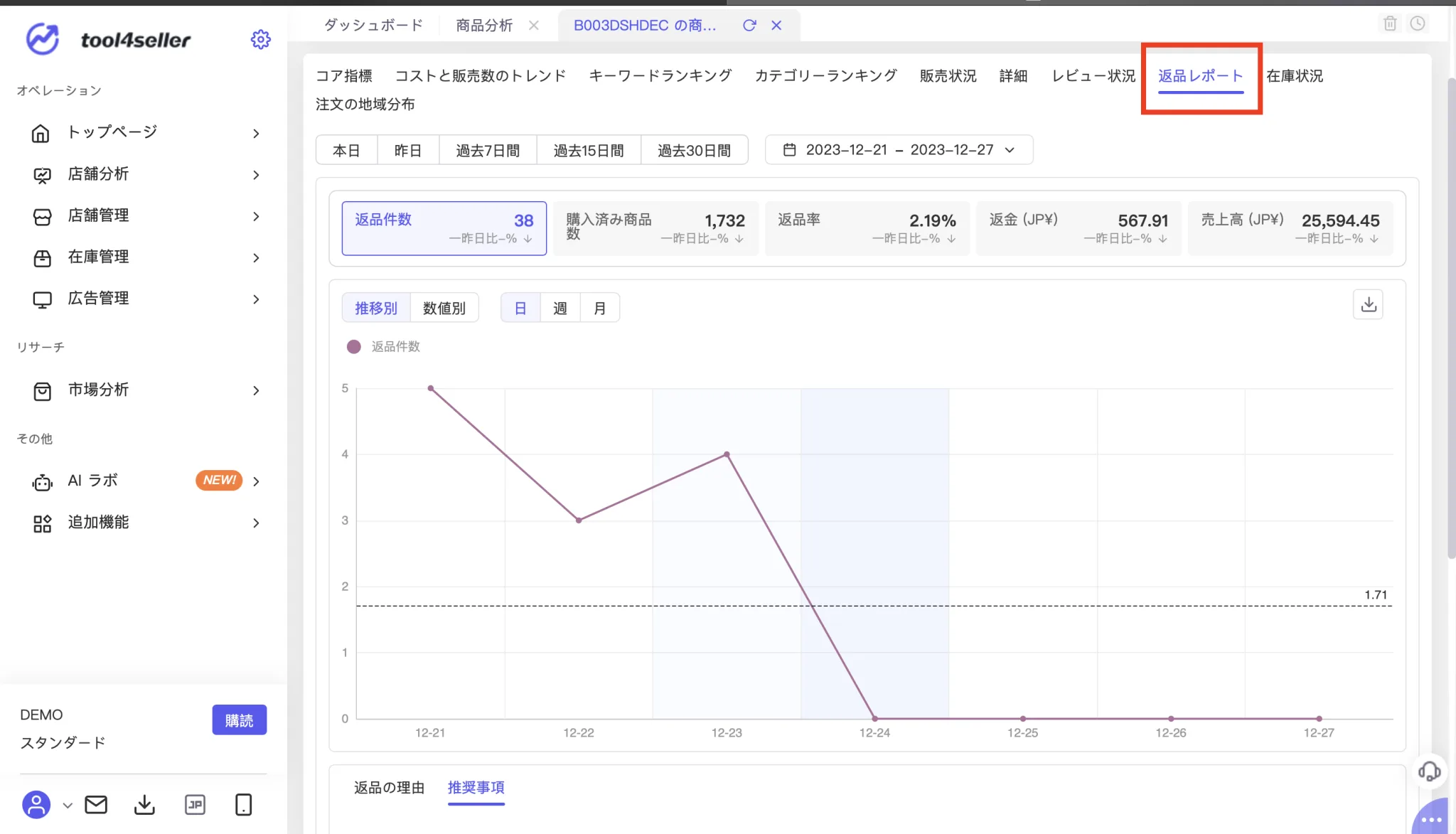Image resolution: width=1456 pixels, height=834 pixels.
Task: Open the キーワードランキング tab
Action: coord(660,75)
